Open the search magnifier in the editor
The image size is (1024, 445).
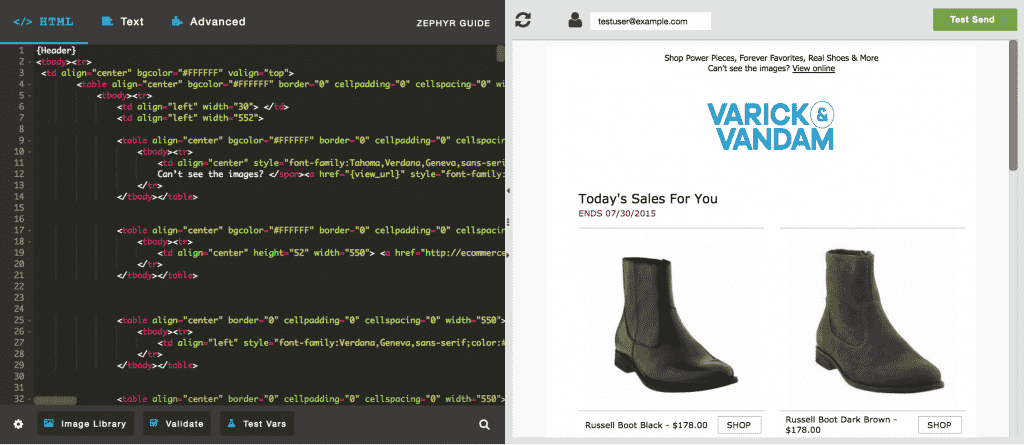484,424
